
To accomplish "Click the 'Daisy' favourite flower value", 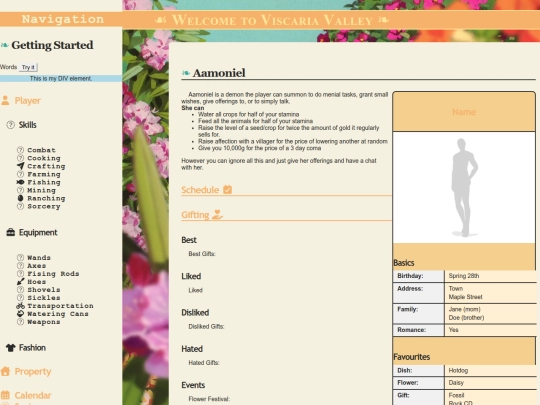I will pos(456,383).
